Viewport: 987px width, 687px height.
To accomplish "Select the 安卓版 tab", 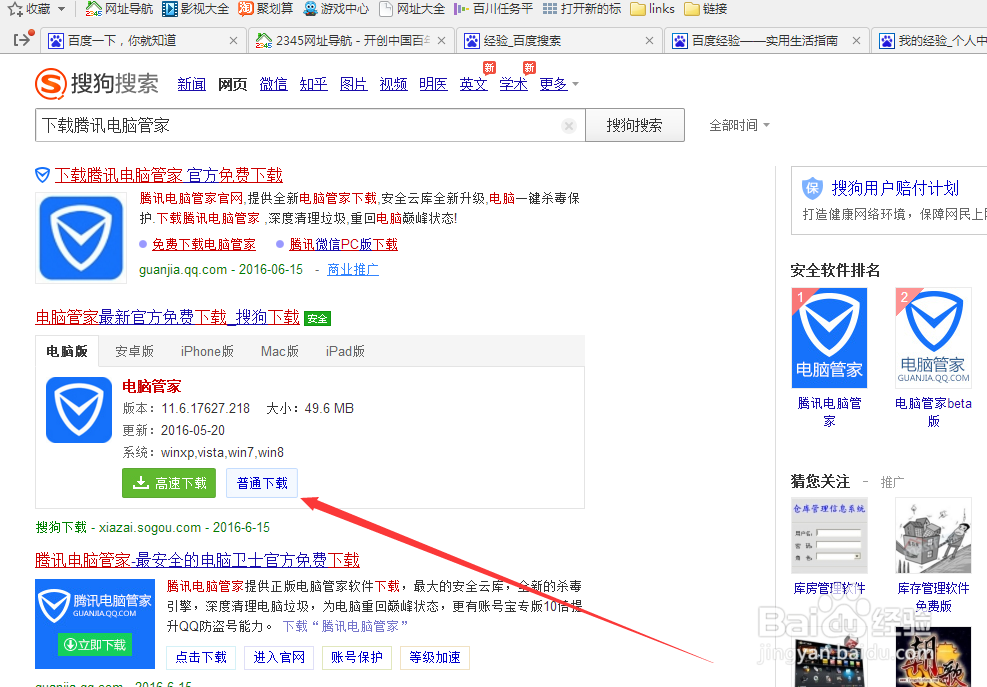I will pos(135,351).
